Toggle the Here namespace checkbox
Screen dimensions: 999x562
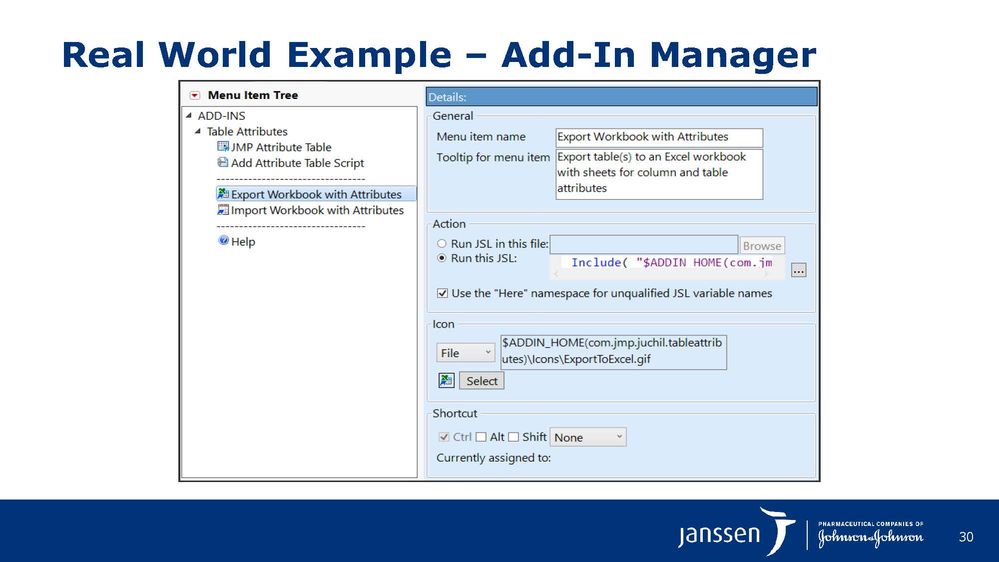442,293
